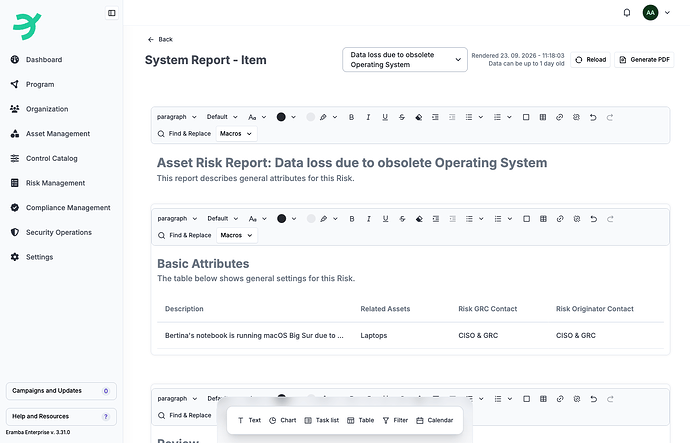Undo in the Asset Risk Report toolbar
This screenshot has height=443, width=690.
pos(593,117)
